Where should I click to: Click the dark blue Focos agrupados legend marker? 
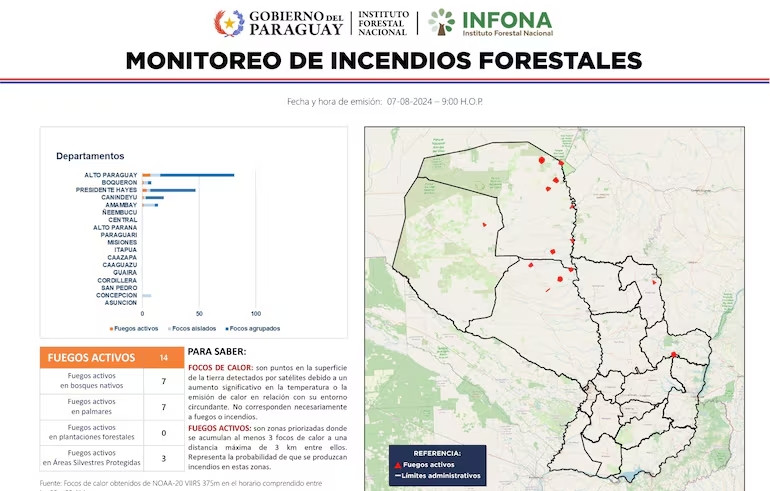coord(227,329)
